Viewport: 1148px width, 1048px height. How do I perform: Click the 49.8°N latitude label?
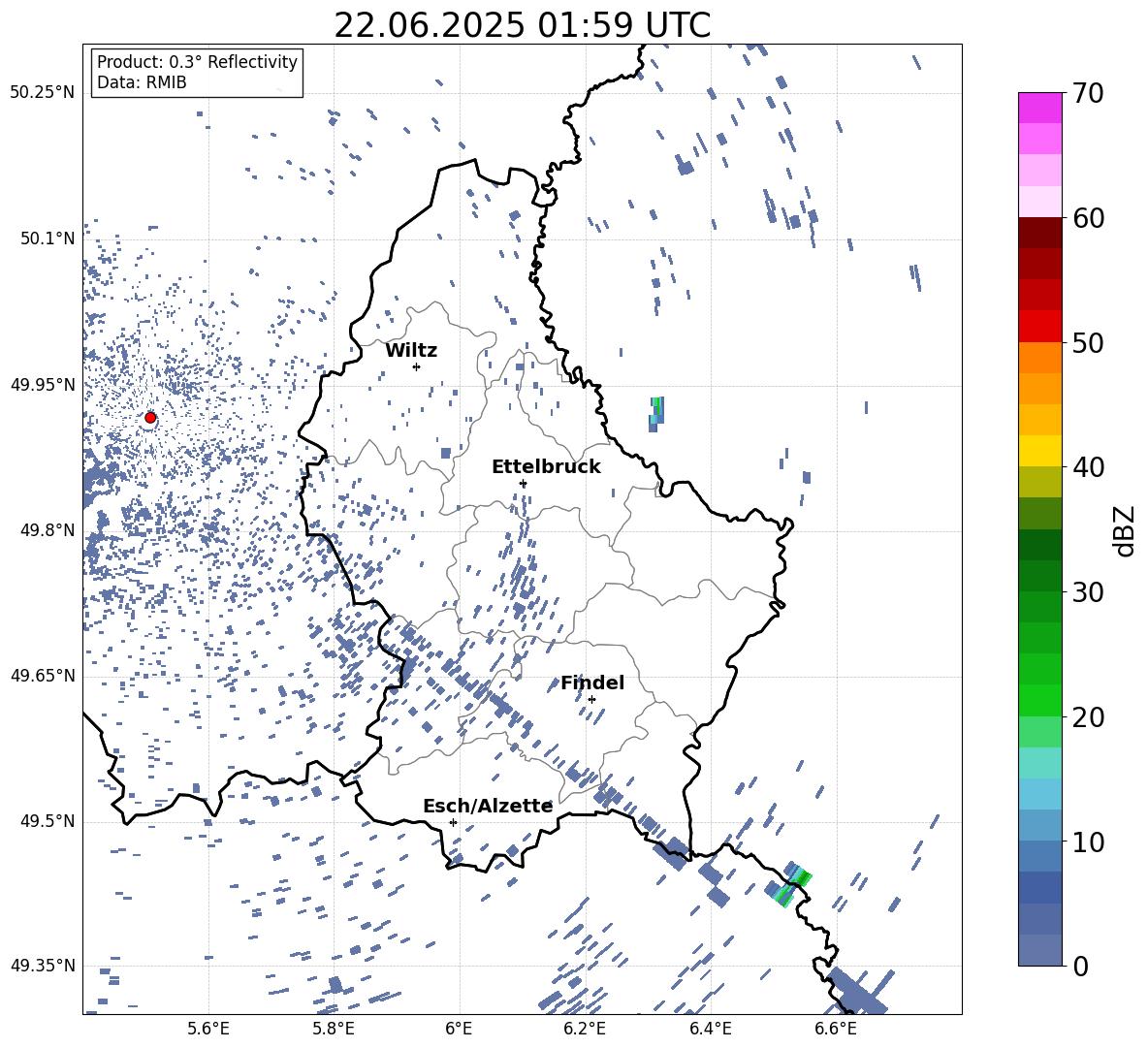pos(48,530)
